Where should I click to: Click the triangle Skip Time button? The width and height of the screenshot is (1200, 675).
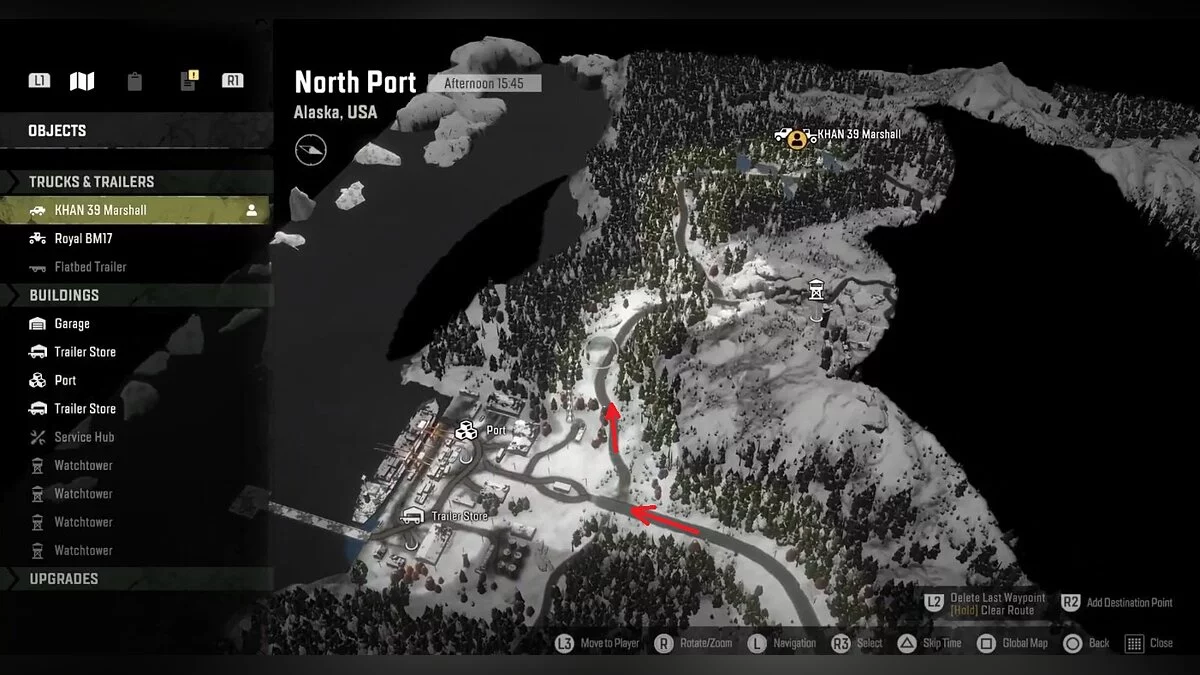pos(929,643)
